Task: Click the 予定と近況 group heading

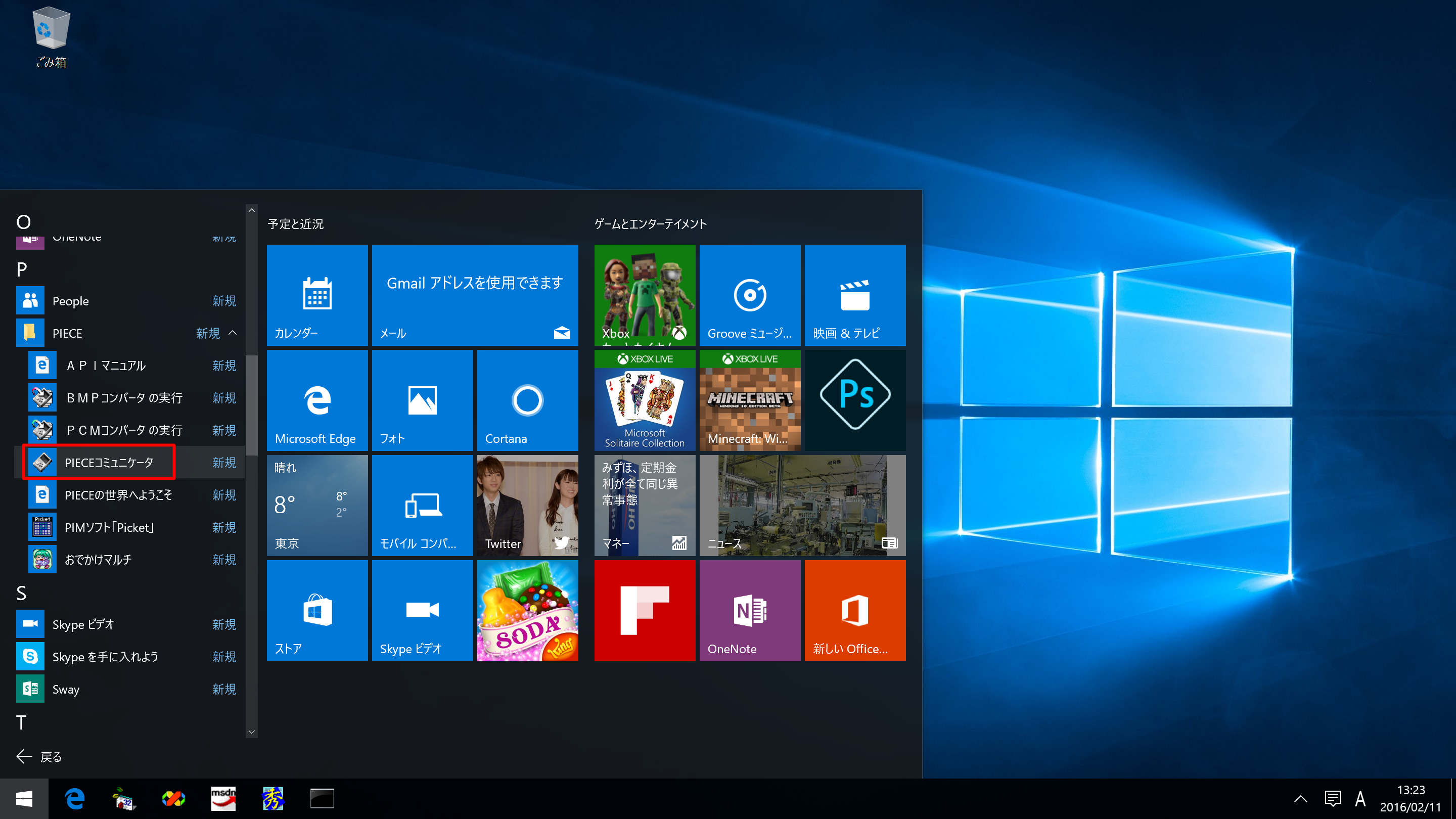Action: pos(296,224)
